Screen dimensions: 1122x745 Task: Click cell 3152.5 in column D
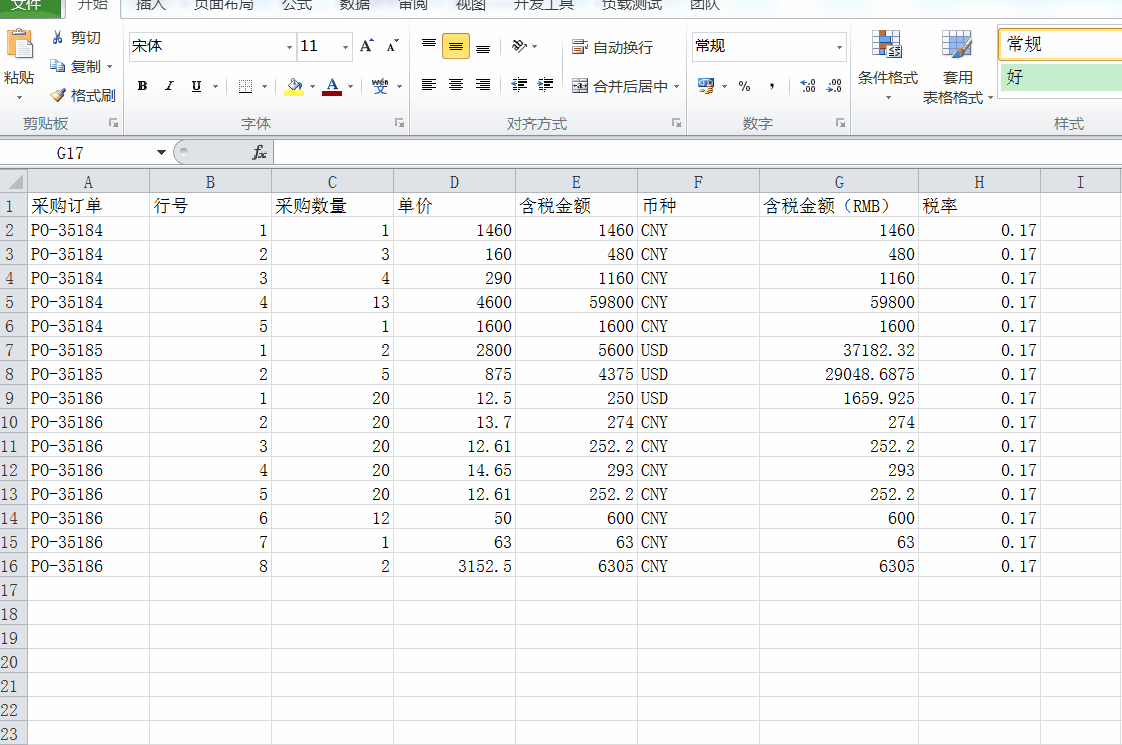click(x=454, y=566)
